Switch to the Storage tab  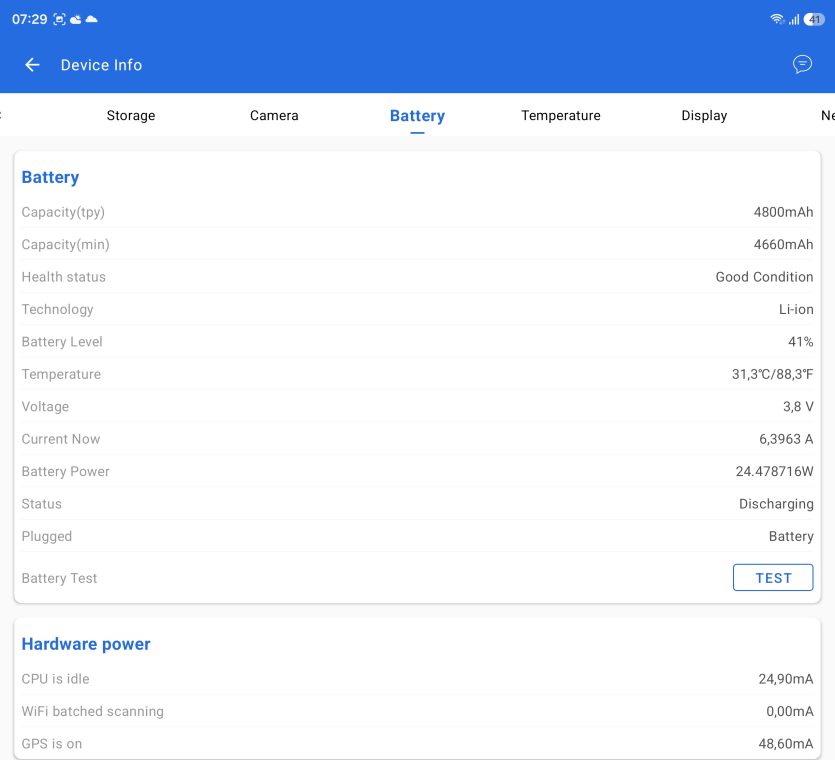pyautogui.click(x=131, y=116)
